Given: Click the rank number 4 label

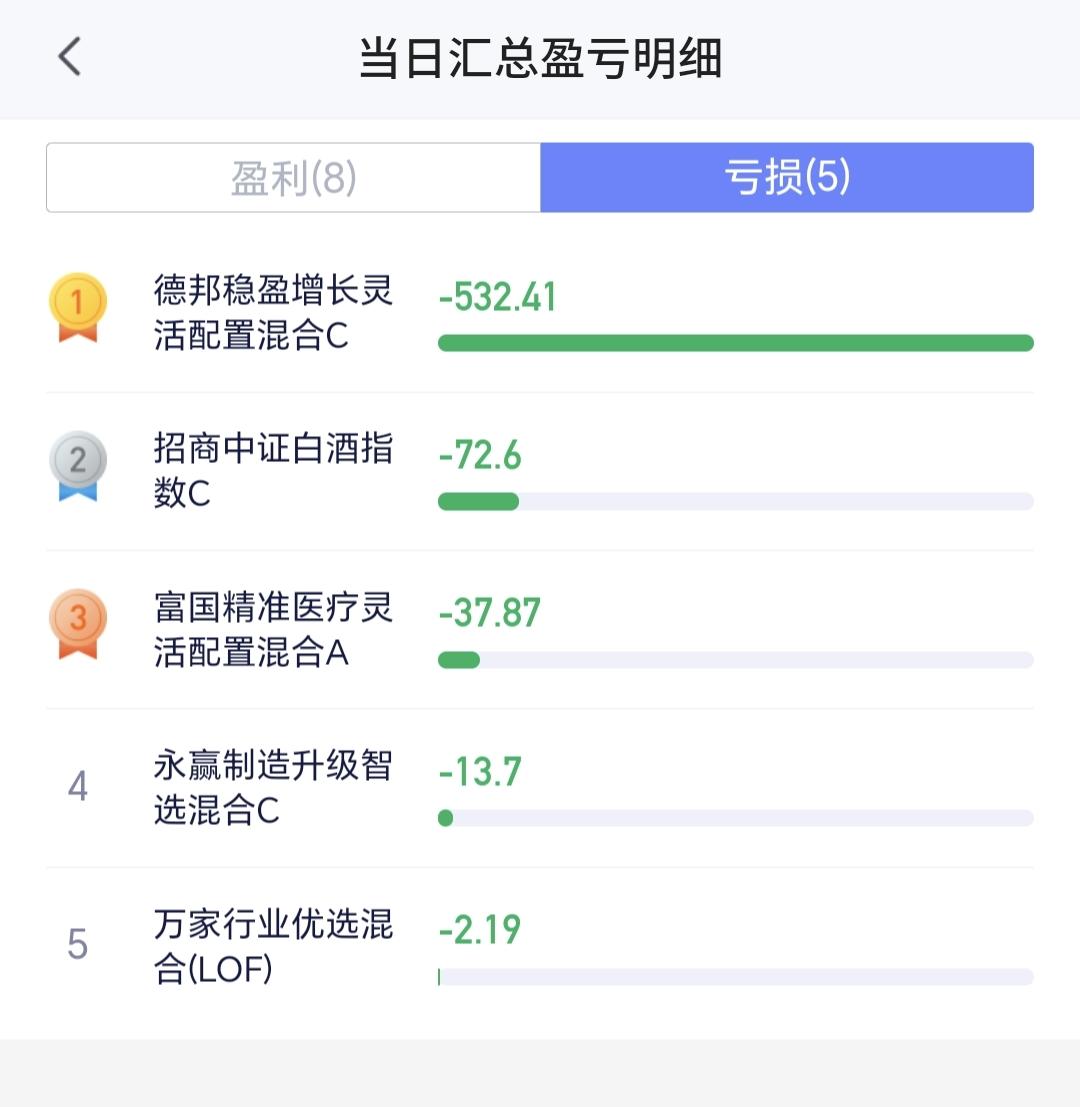Looking at the screenshot, I should tap(78, 786).
